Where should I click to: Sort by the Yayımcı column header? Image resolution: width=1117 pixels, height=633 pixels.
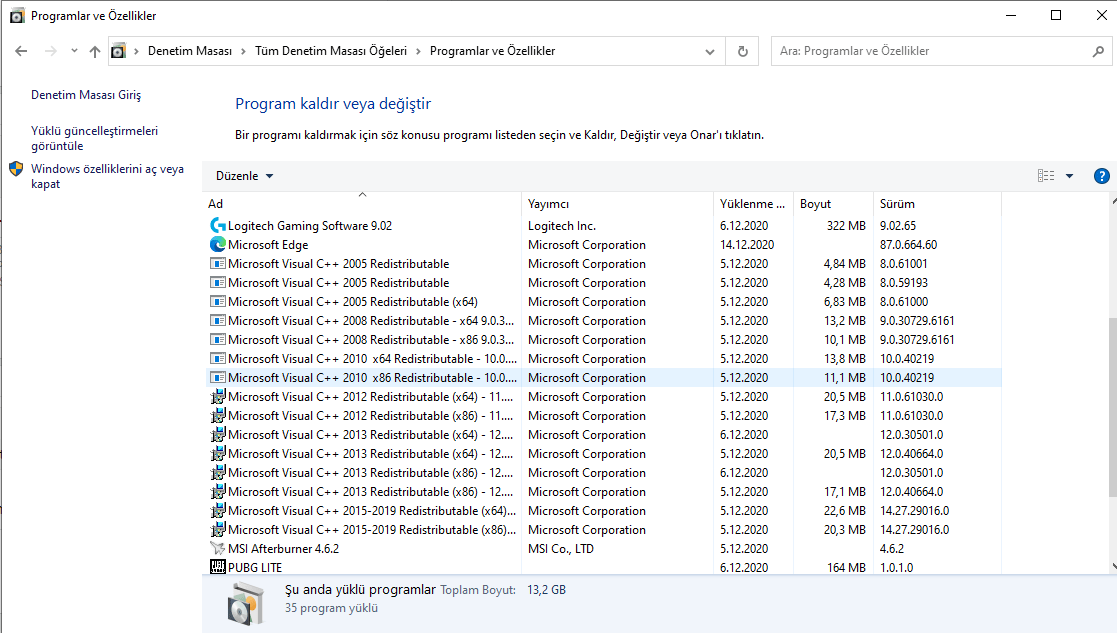click(617, 204)
